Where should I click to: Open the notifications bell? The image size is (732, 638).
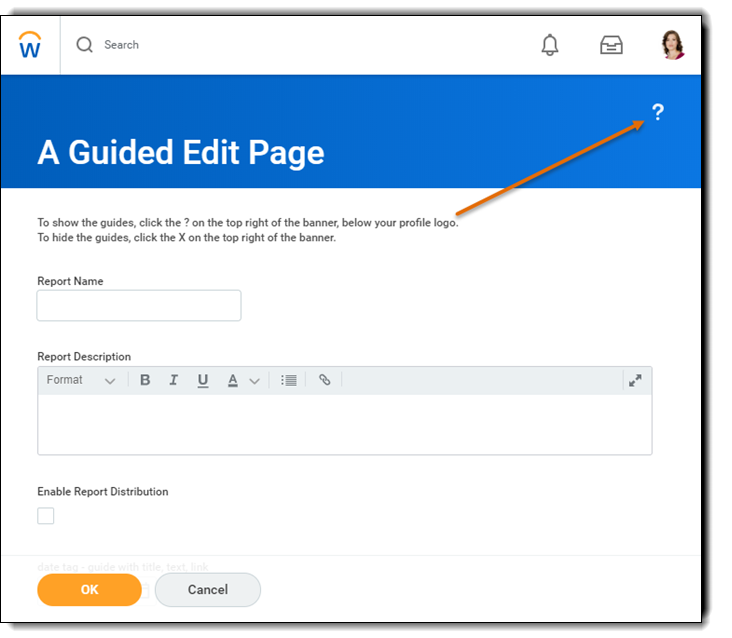549,45
